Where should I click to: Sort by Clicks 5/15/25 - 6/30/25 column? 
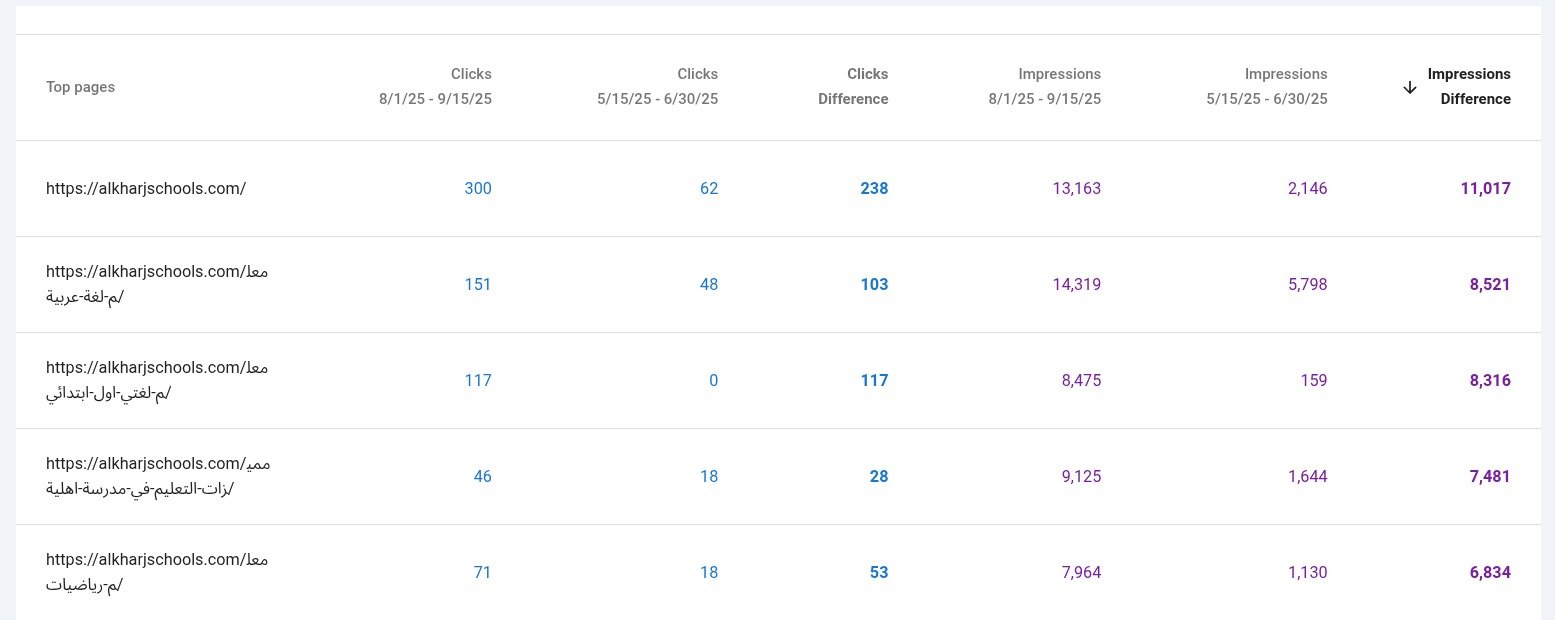click(658, 87)
